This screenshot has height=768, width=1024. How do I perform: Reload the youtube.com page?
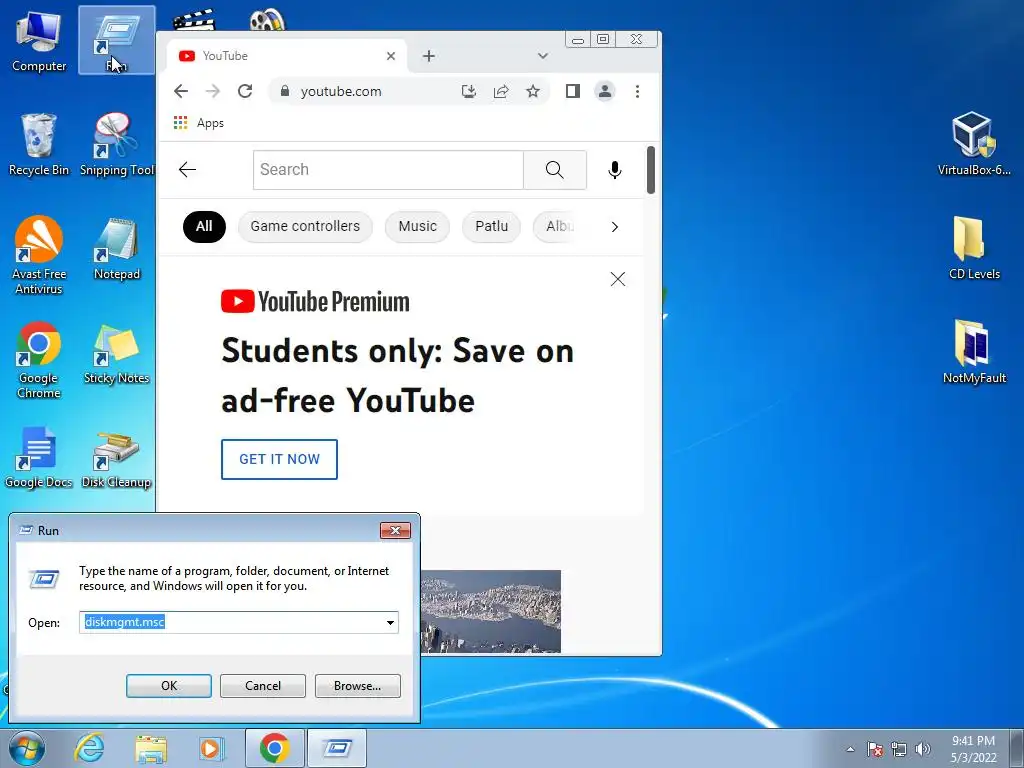(245, 91)
